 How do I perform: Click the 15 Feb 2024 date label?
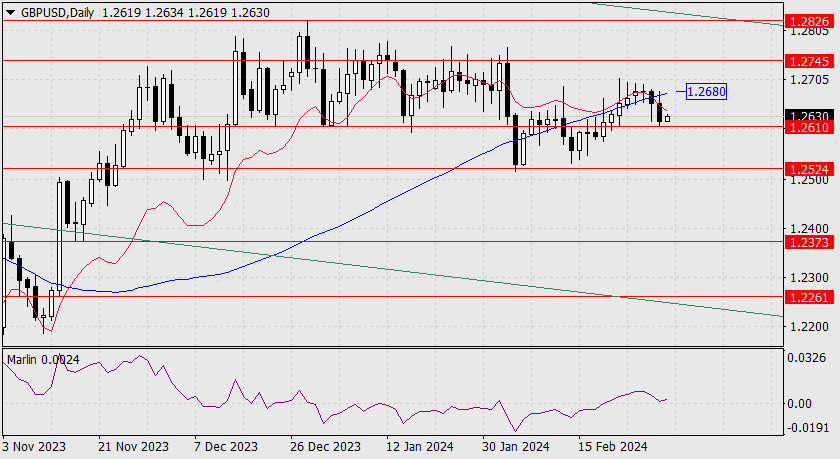613,447
